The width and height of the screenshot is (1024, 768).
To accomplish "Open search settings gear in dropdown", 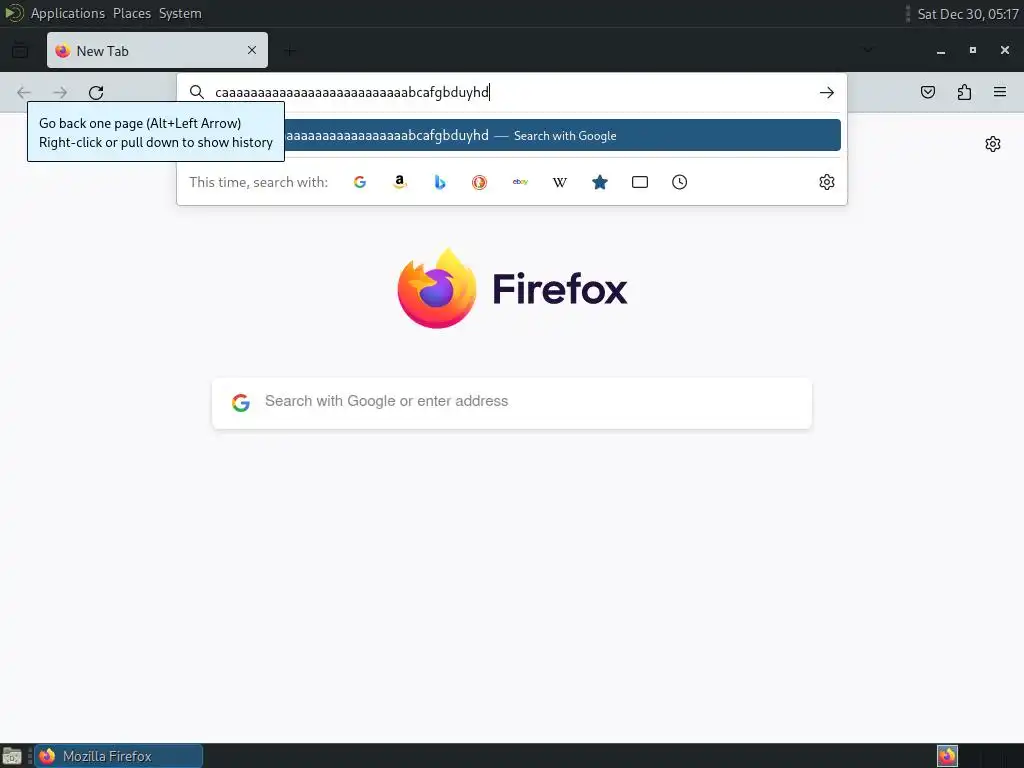I will [x=827, y=182].
